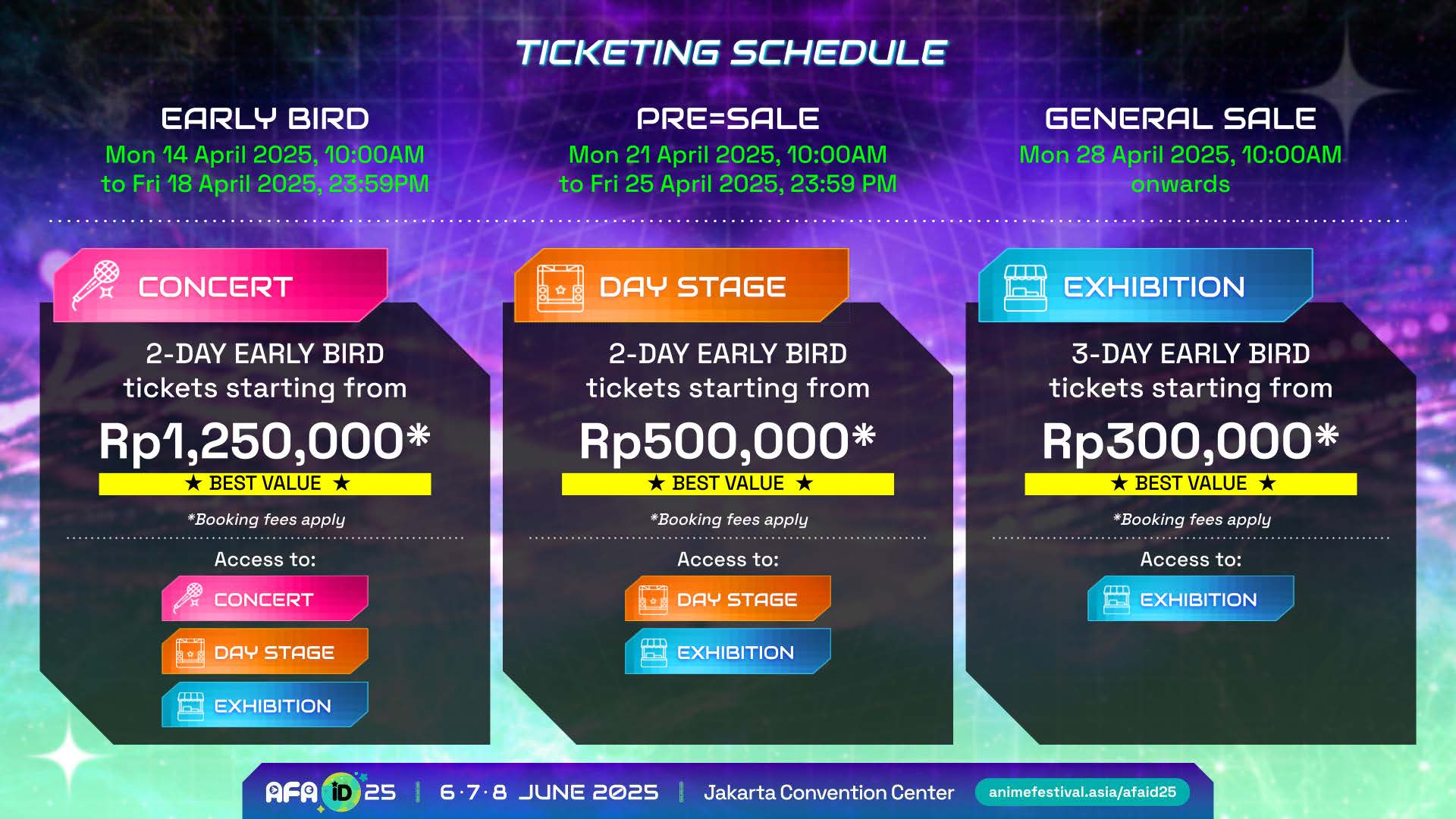Click the Early Bird schedule heading
Viewport: 1456px width, 819px height.
(265, 119)
